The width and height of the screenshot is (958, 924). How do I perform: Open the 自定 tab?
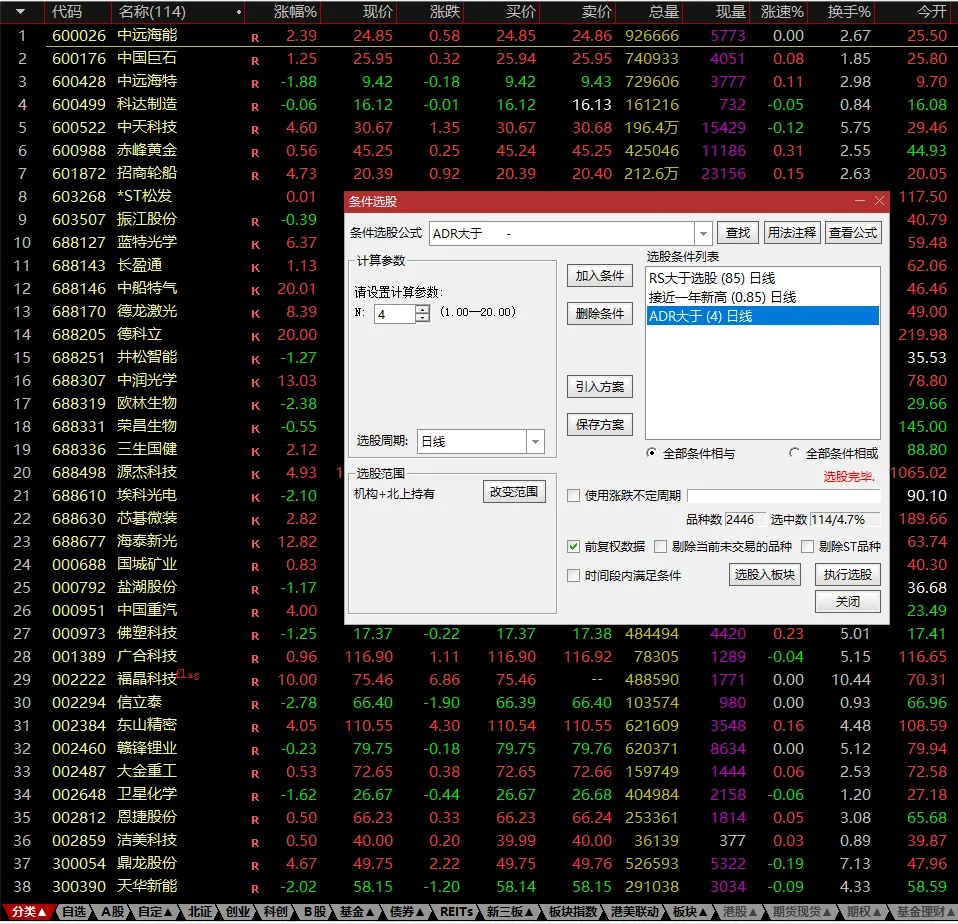(155, 912)
